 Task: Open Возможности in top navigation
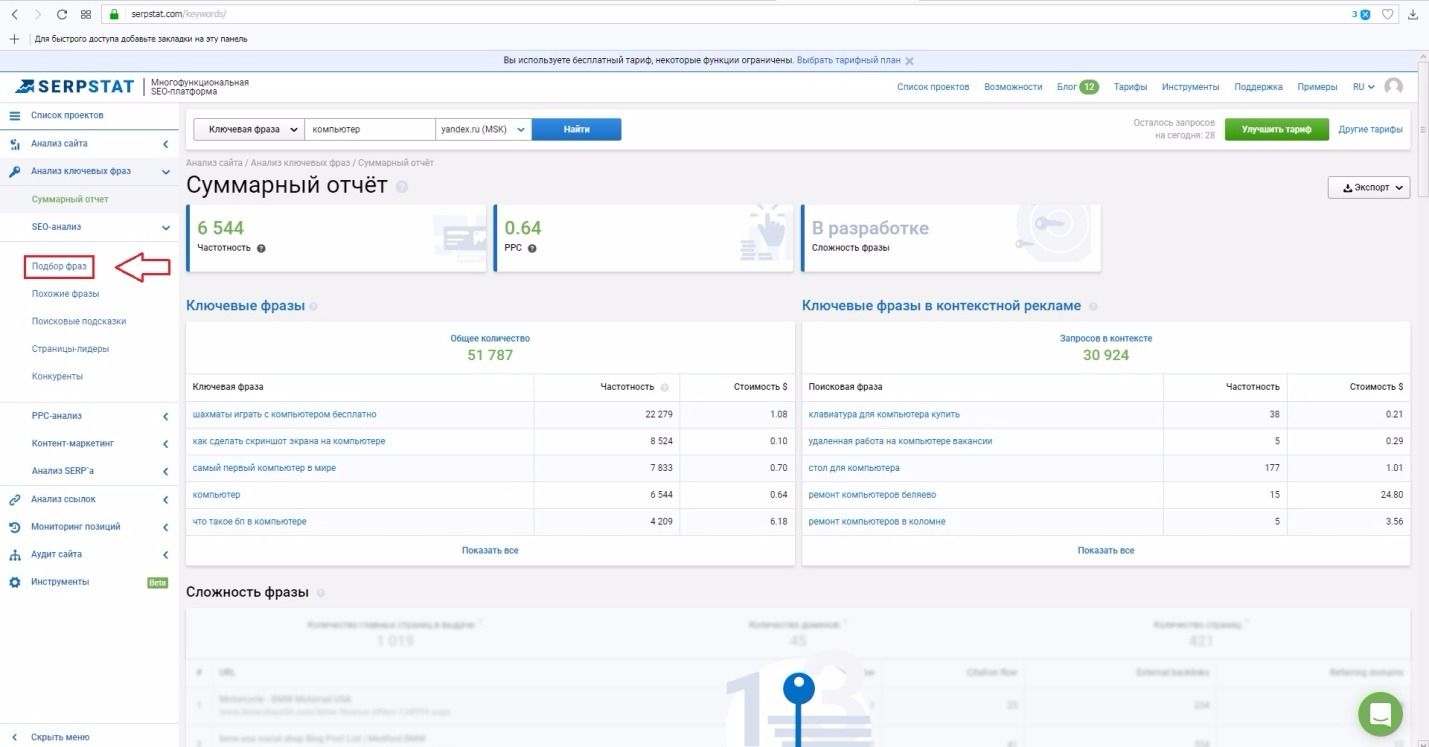pos(1013,87)
